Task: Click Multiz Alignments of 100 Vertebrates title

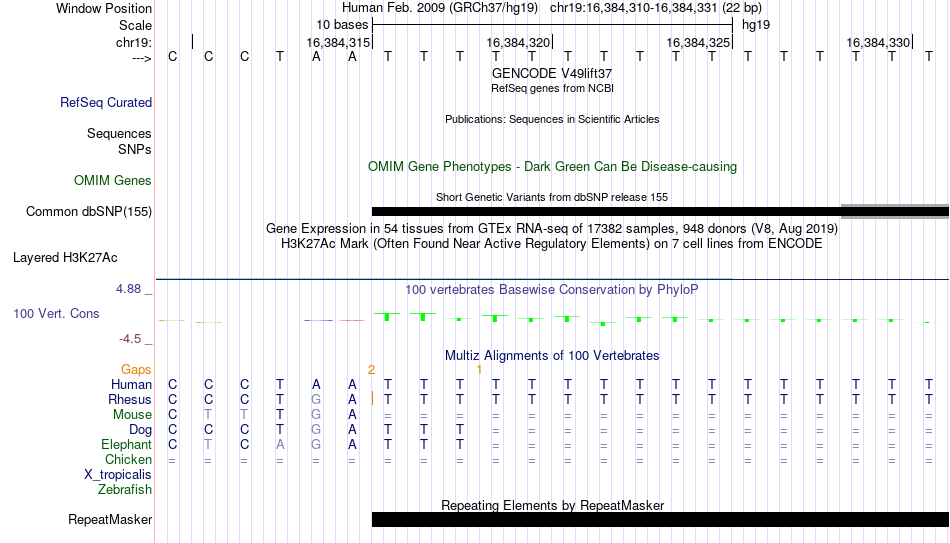Action: point(552,356)
